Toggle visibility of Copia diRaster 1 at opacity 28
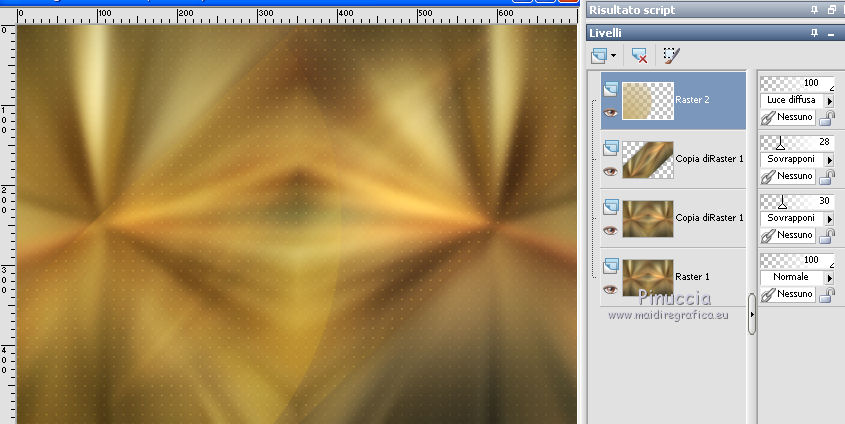 point(610,171)
